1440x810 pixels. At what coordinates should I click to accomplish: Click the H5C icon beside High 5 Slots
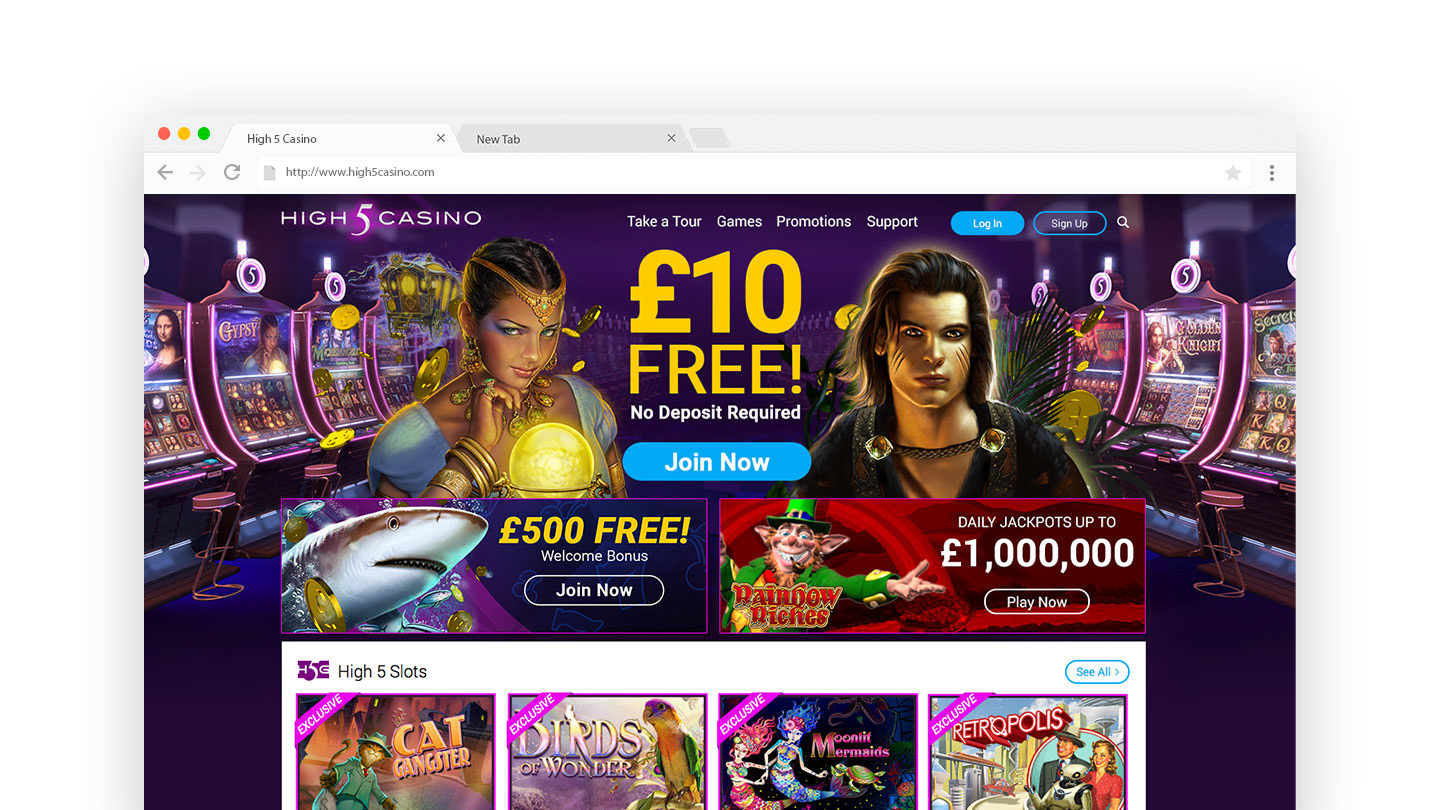[313, 671]
